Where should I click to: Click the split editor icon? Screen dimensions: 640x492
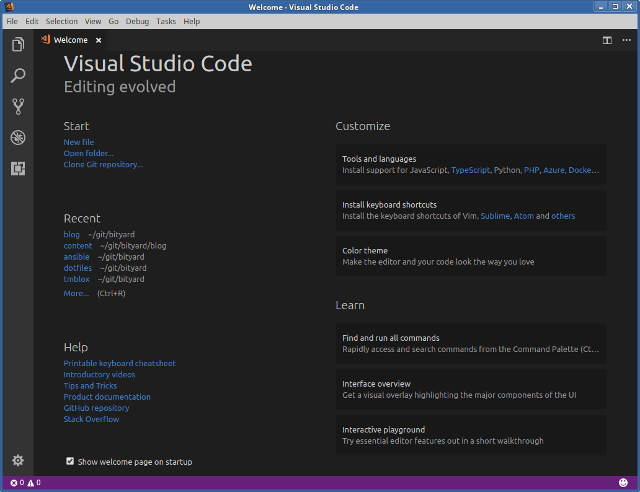pyautogui.click(x=607, y=40)
